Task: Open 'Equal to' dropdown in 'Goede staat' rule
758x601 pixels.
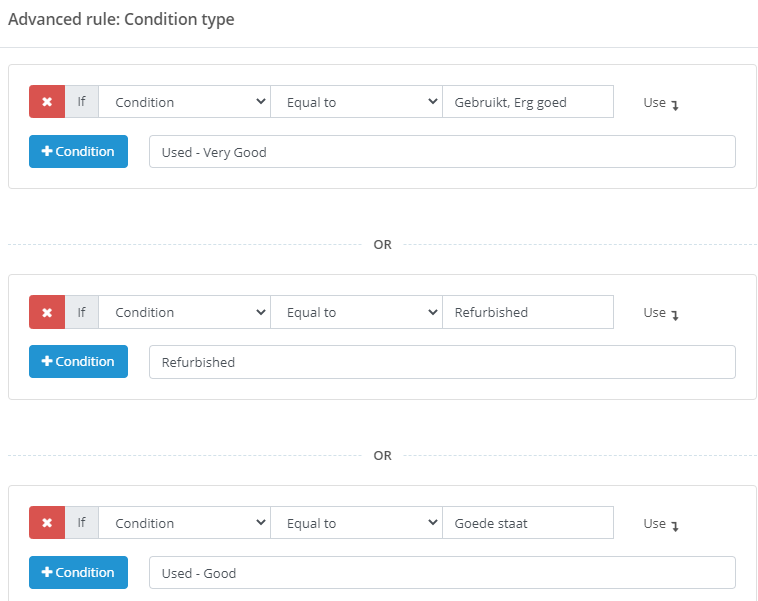Action: click(357, 523)
